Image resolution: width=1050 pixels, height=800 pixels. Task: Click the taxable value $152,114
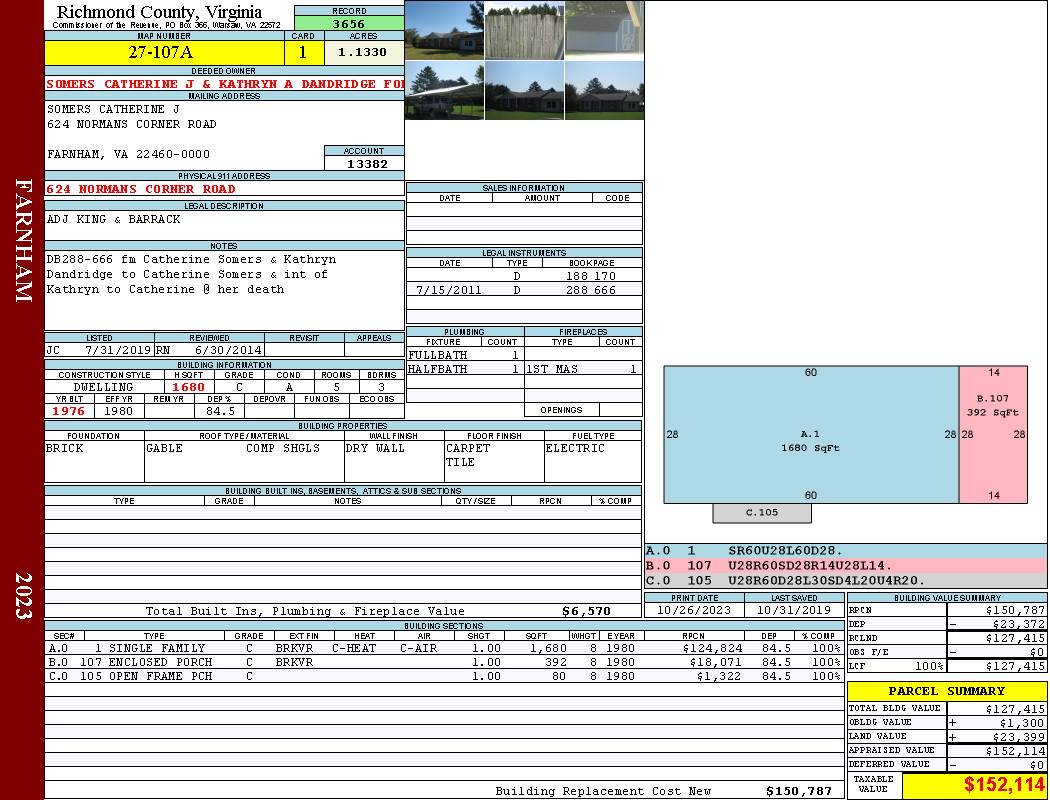click(974, 786)
